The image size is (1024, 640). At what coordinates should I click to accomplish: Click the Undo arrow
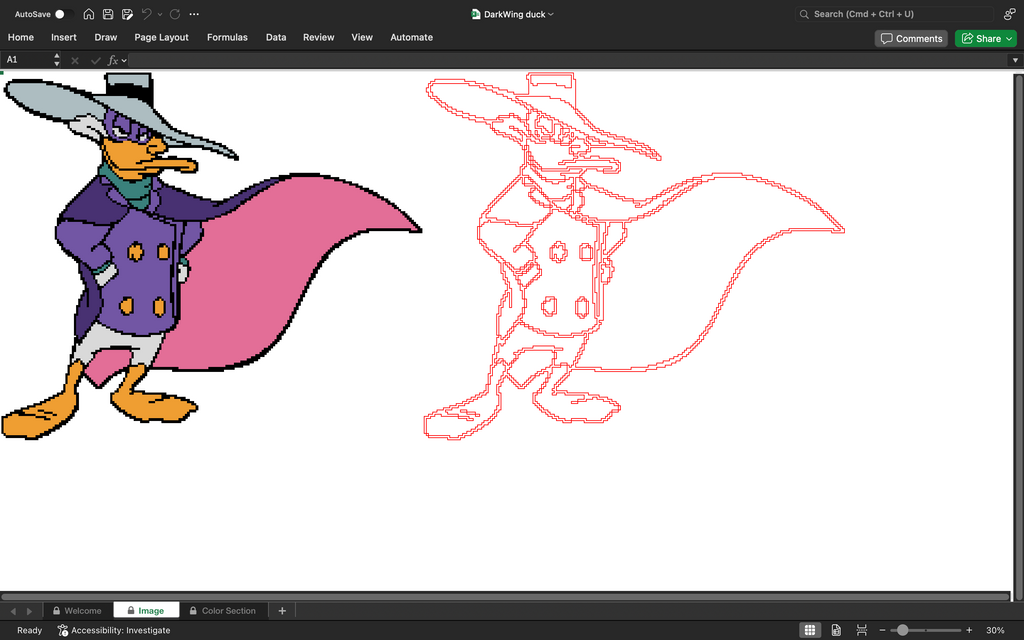[x=147, y=14]
